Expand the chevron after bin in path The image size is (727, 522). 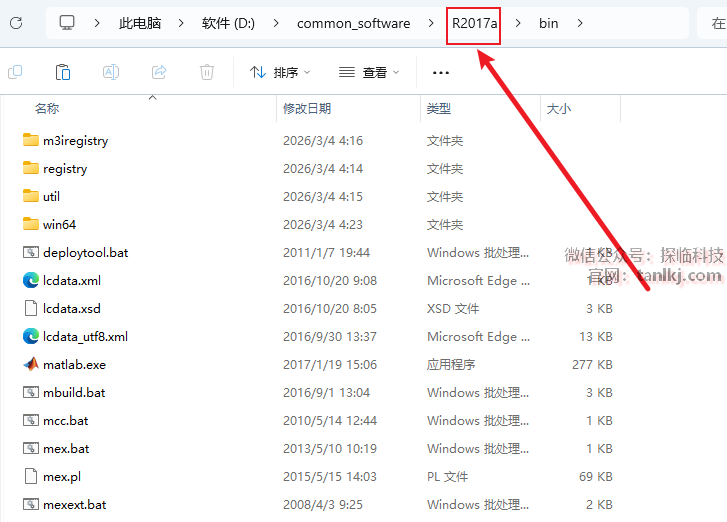[x=580, y=23]
